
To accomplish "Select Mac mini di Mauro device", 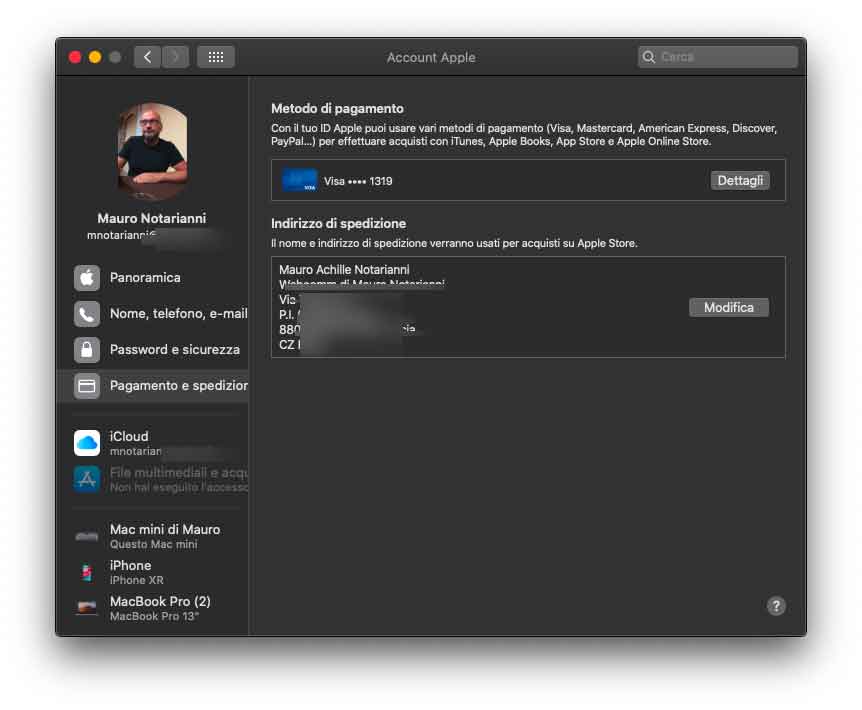I will click(153, 536).
